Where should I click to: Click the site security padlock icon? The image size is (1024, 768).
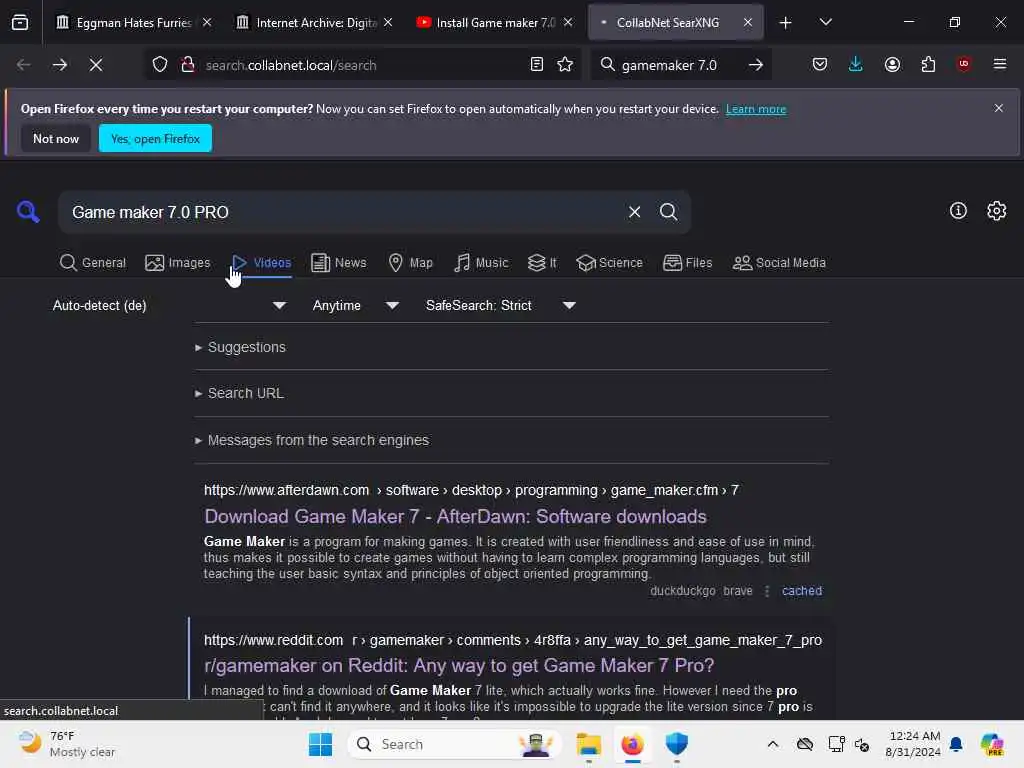tap(188, 65)
